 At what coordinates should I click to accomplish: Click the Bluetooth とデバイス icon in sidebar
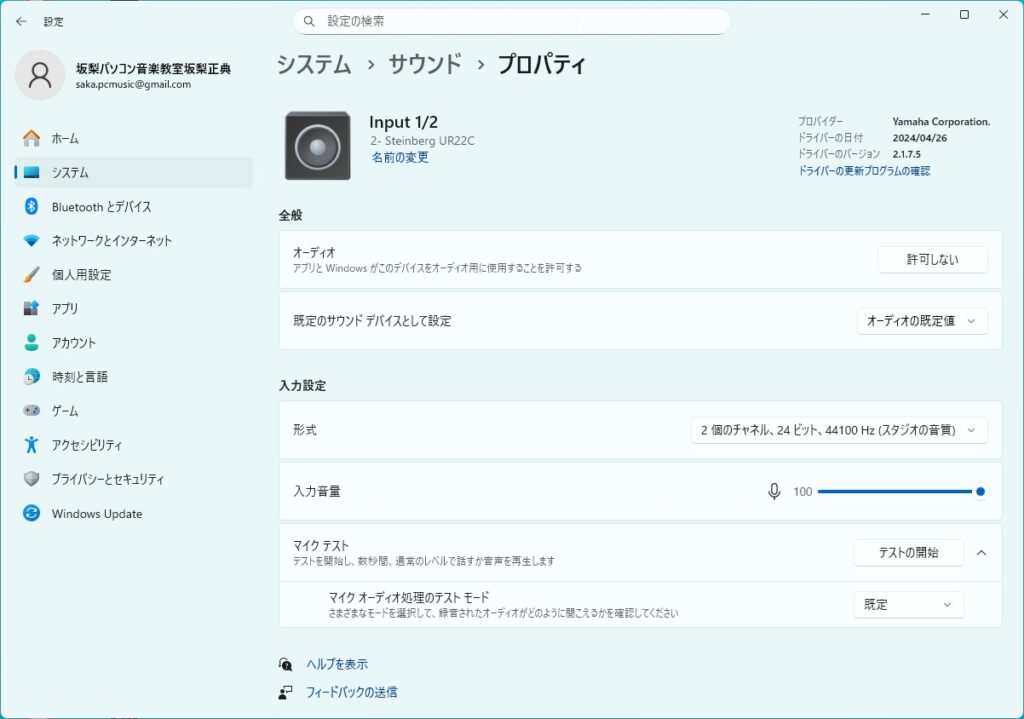(32, 207)
